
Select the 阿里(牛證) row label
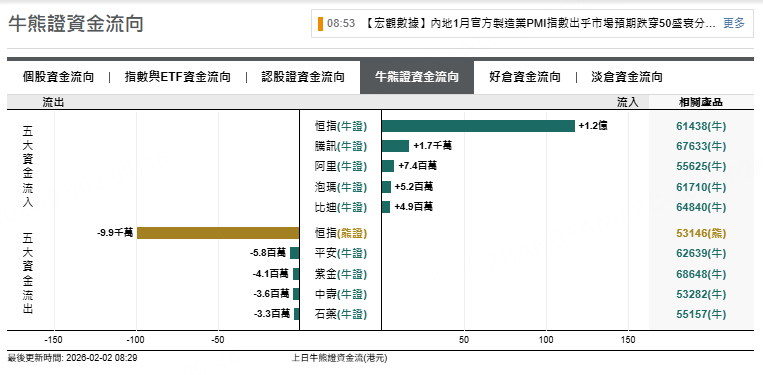tap(341, 166)
